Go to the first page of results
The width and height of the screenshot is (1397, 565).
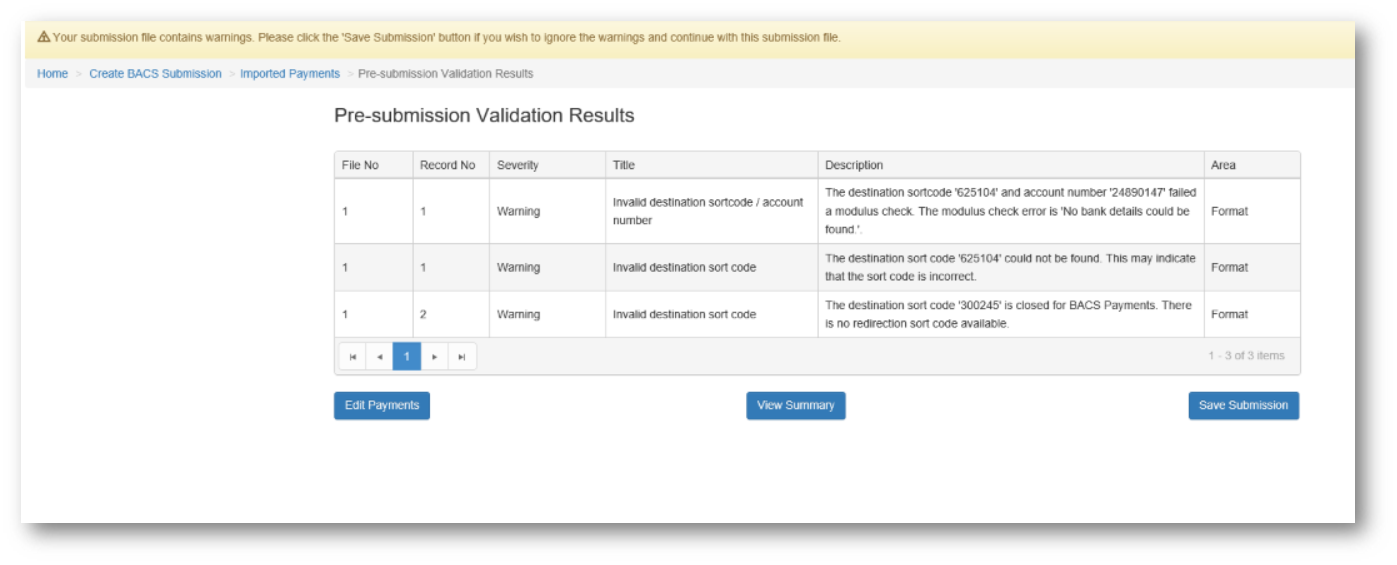352,357
